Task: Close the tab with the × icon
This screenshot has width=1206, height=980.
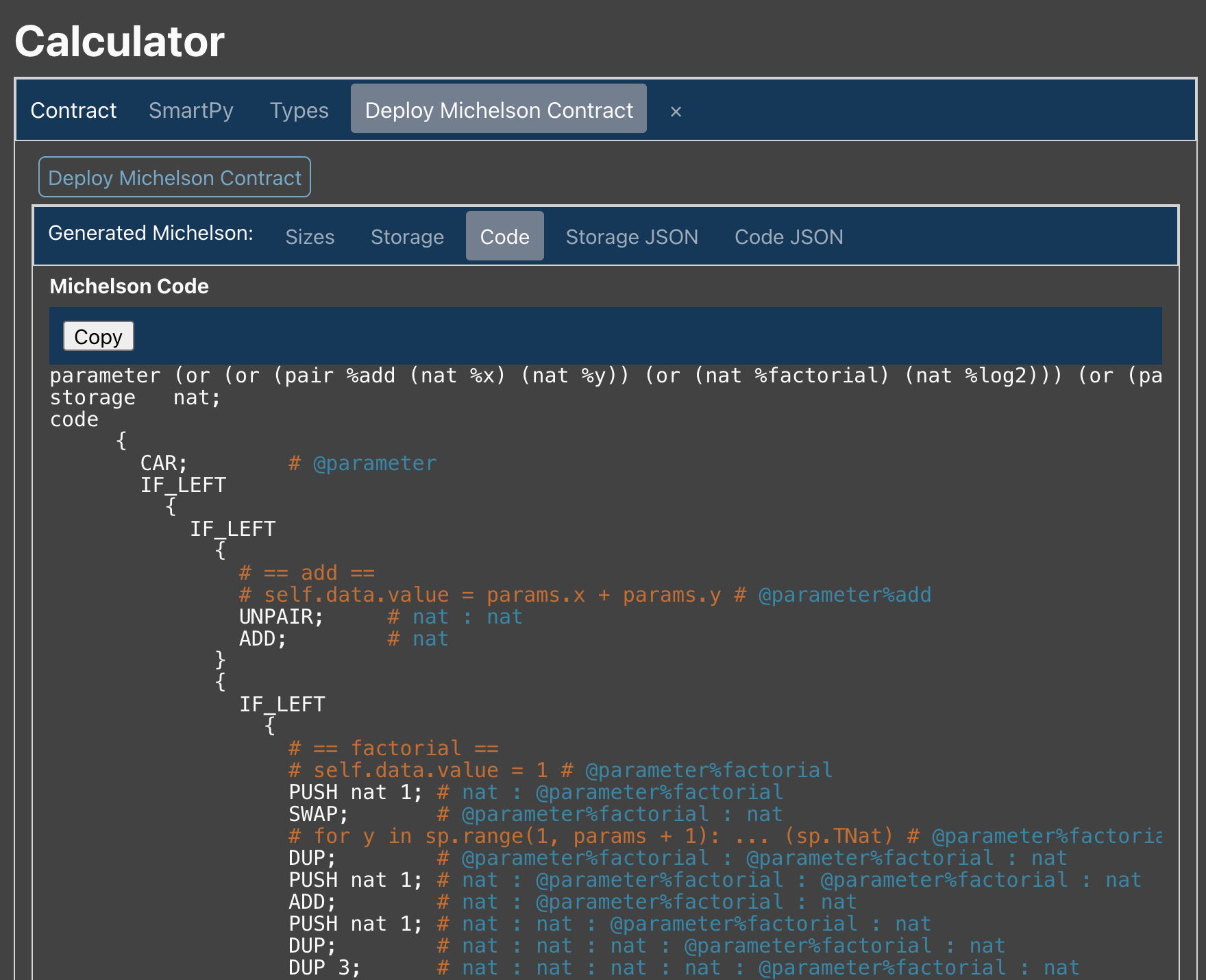Action: (x=676, y=111)
